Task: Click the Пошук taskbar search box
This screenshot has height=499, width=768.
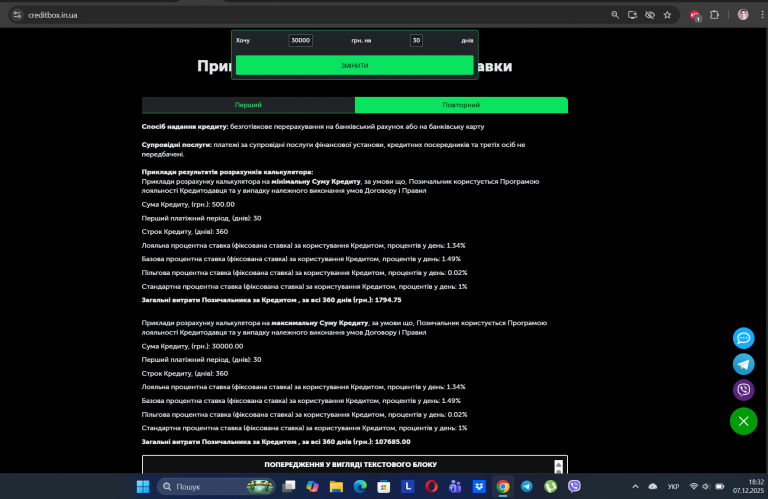Action: pyautogui.click(x=216, y=486)
